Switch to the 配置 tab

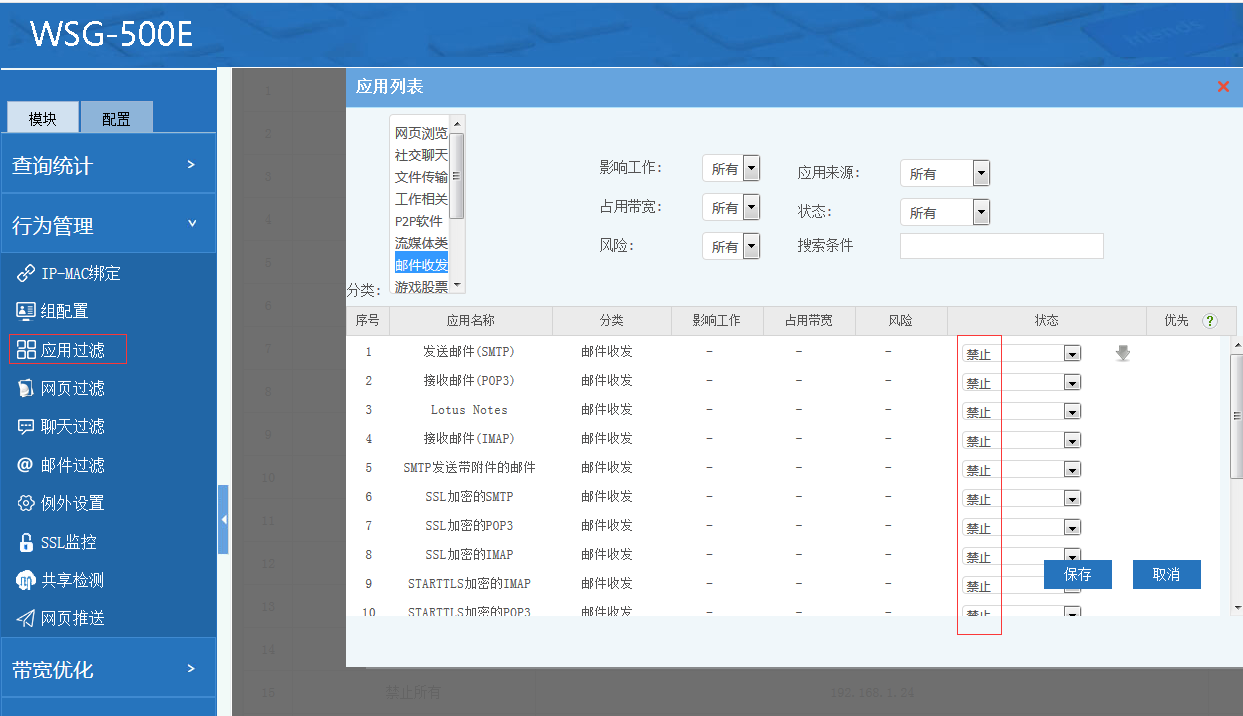116,118
